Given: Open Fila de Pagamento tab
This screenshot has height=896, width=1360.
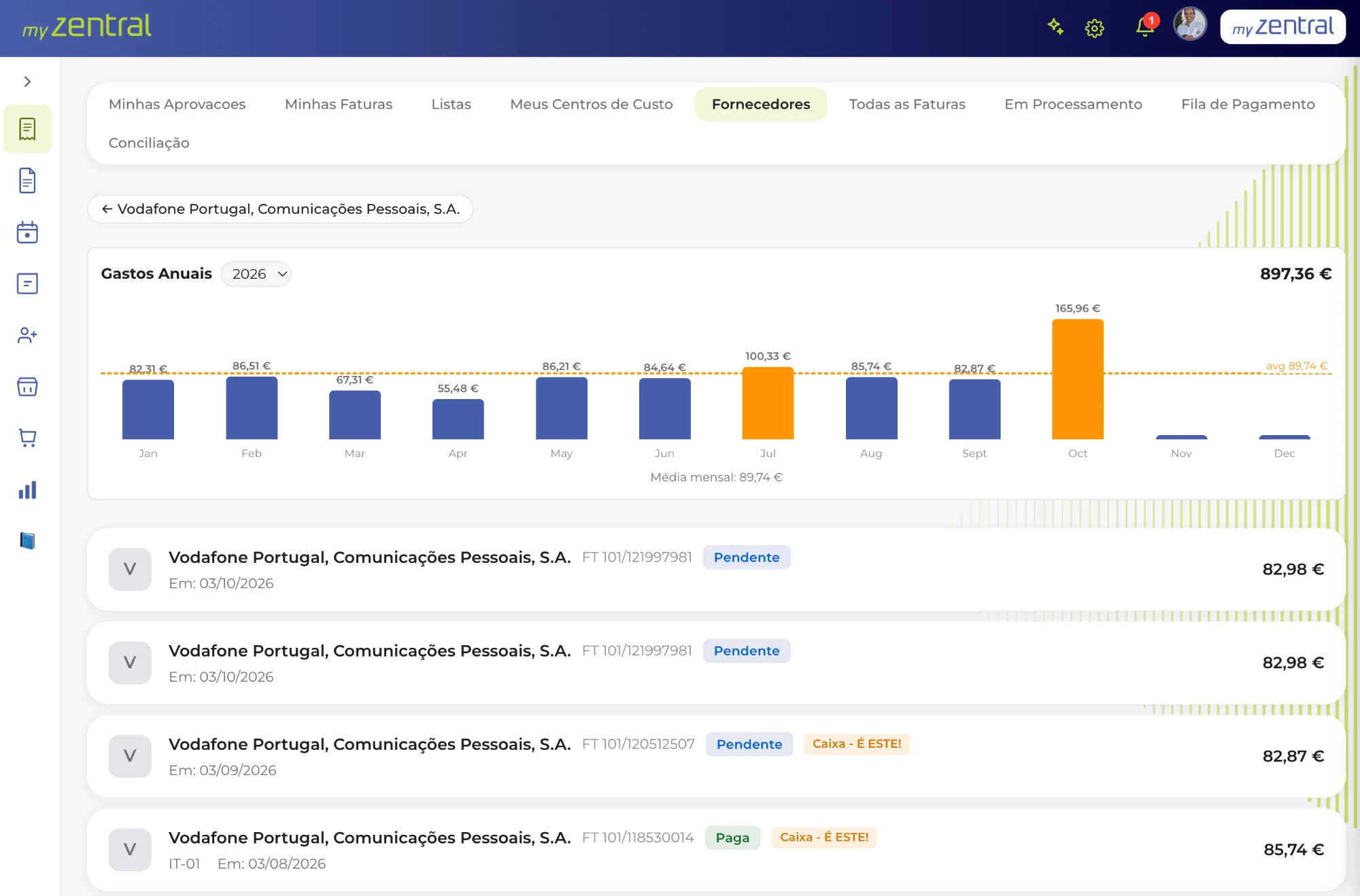Looking at the screenshot, I should click(1248, 104).
